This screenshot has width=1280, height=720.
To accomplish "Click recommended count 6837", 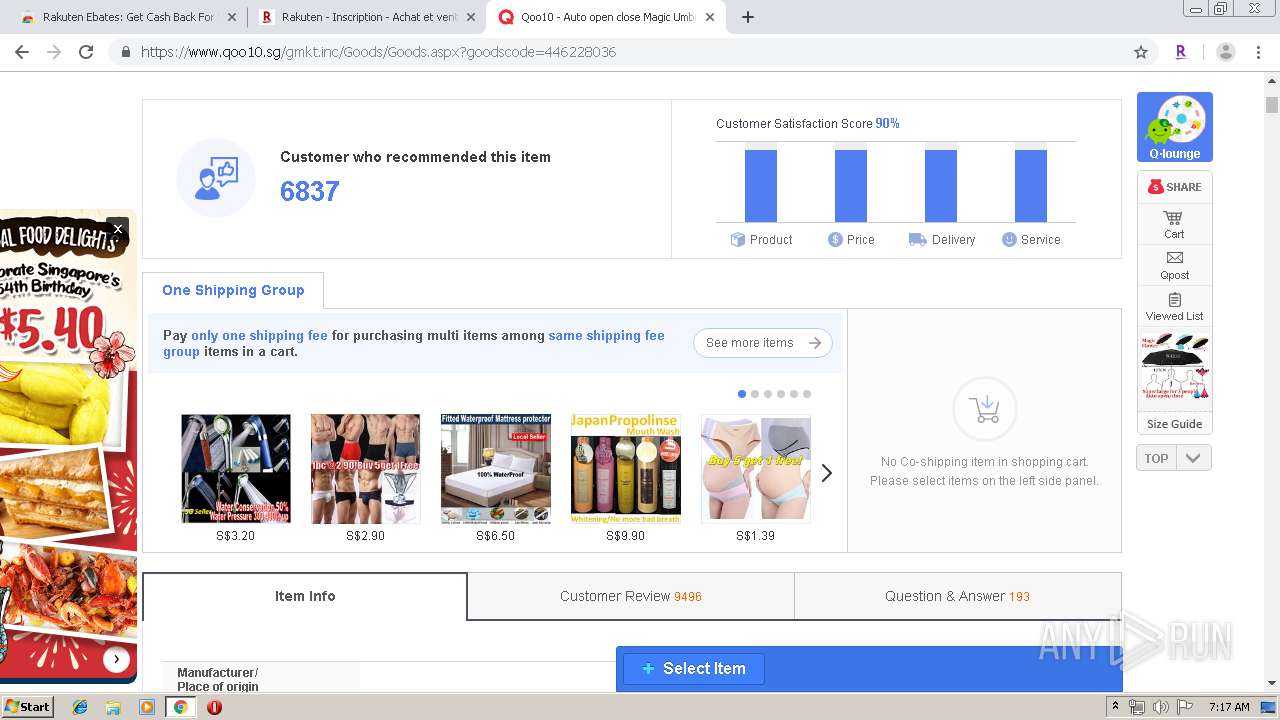I will coord(310,191).
